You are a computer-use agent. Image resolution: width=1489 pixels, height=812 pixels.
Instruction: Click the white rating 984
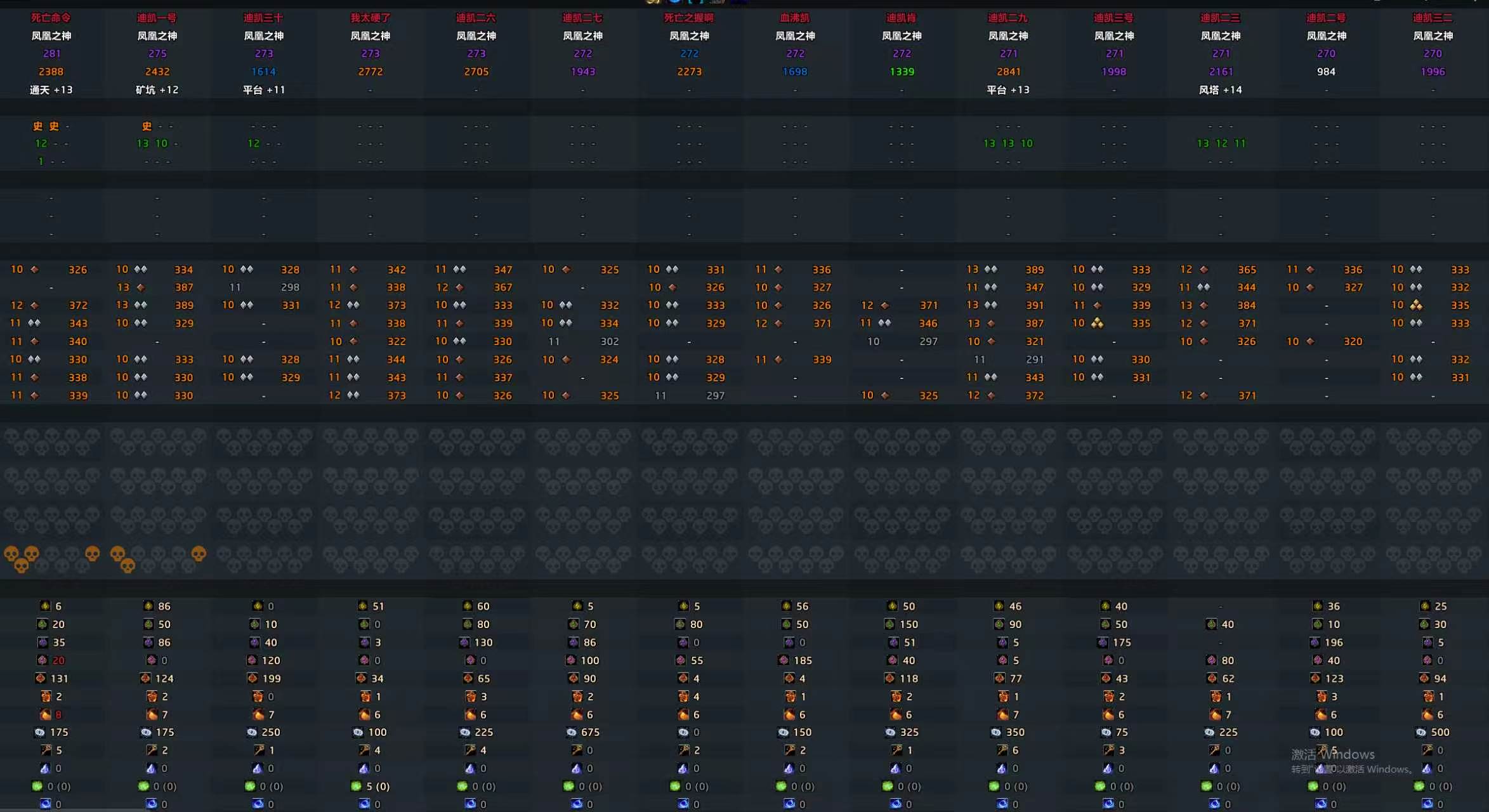(x=1326, y=72)
